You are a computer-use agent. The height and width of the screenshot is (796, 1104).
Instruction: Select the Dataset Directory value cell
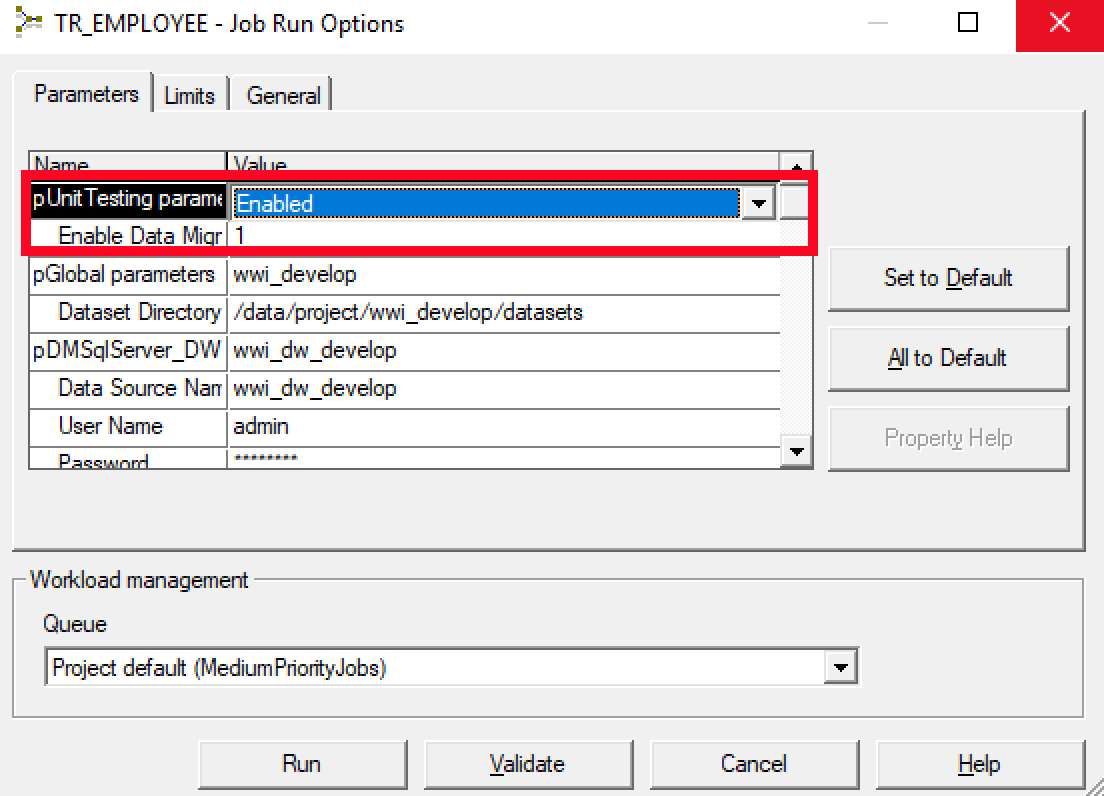tap(400, 312)
